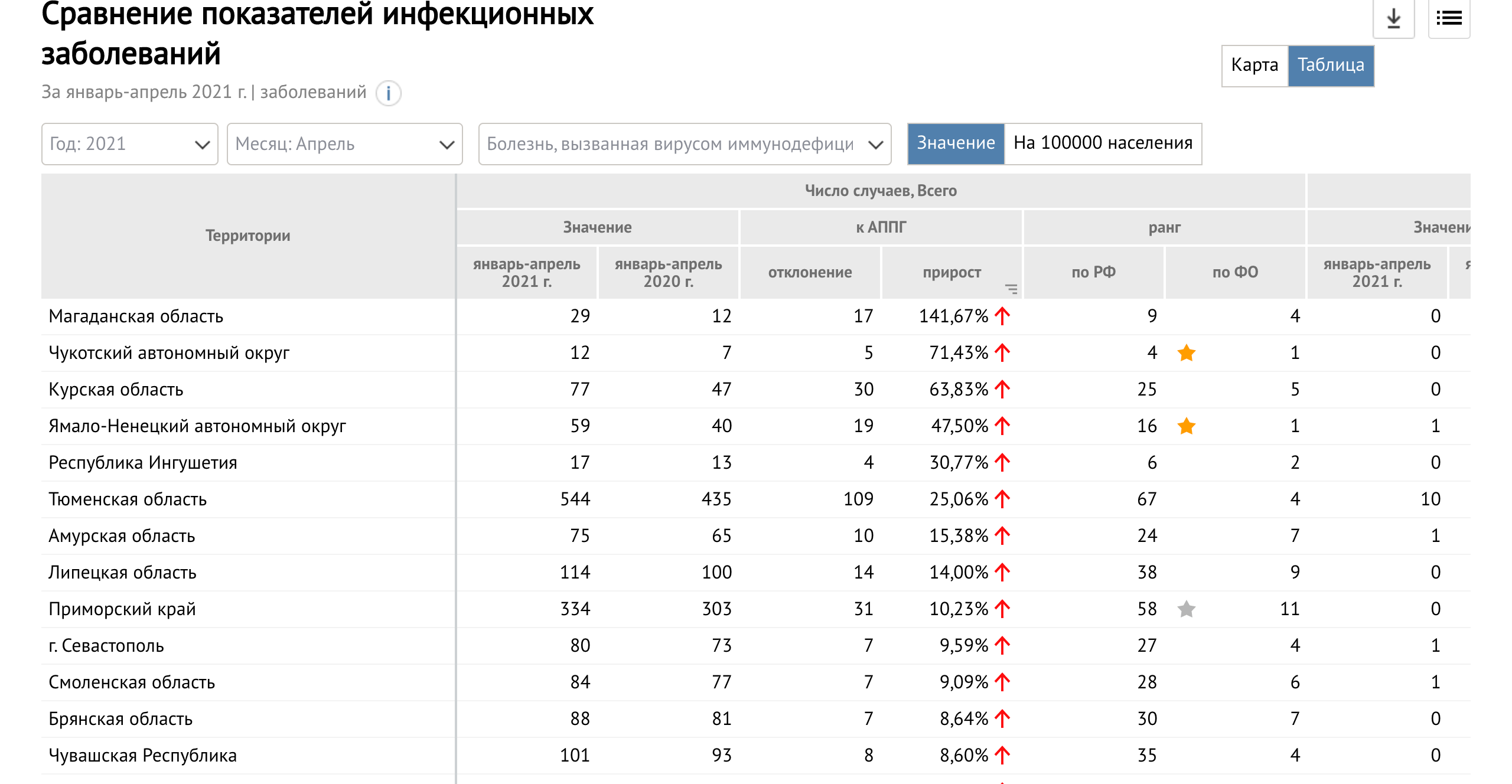The image size is (1512, 784).
Task: Click the к АППГ group header
Action: pos(881,227)
